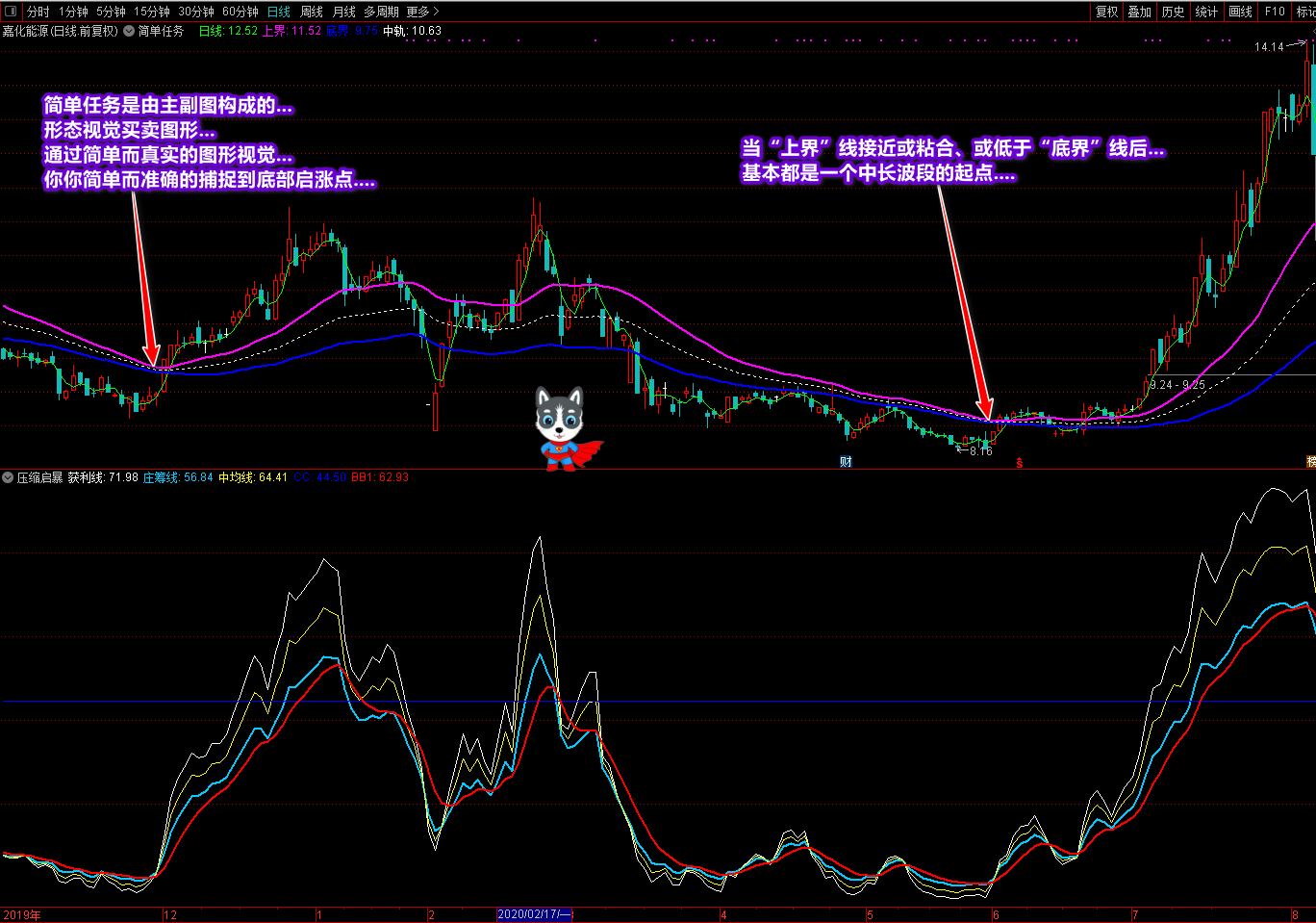The width and height of the screenshot is (1316, 923).
Task: Select the 周线 weekly period tab
Action: coord(312,12)
